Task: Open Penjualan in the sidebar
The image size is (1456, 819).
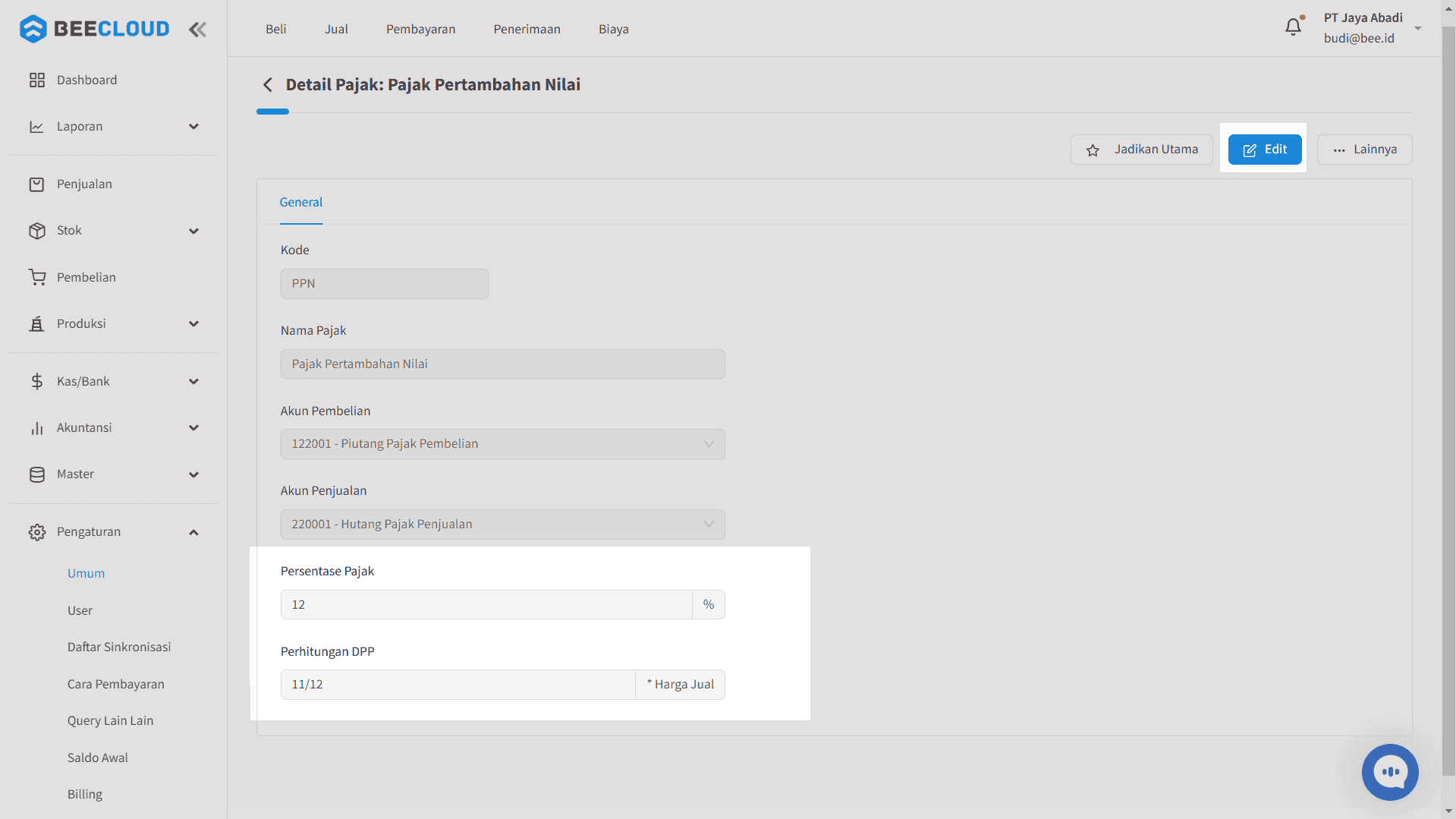Action: (x=84, y=184)
